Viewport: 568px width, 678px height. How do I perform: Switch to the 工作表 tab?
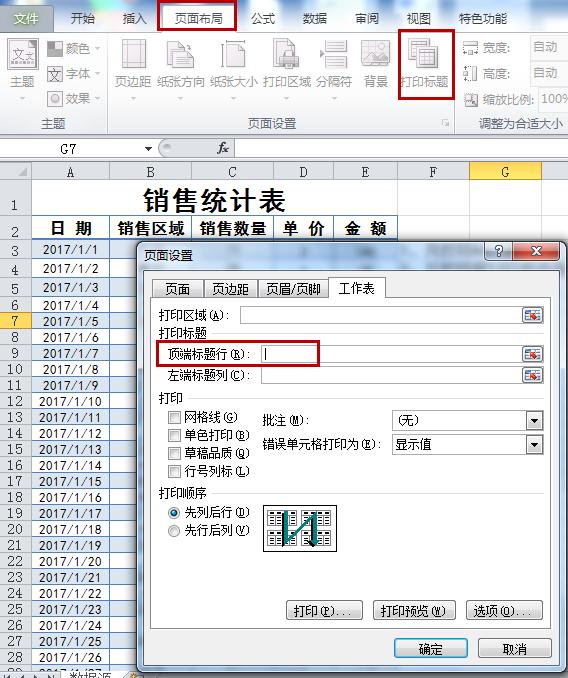click(357, 288)
